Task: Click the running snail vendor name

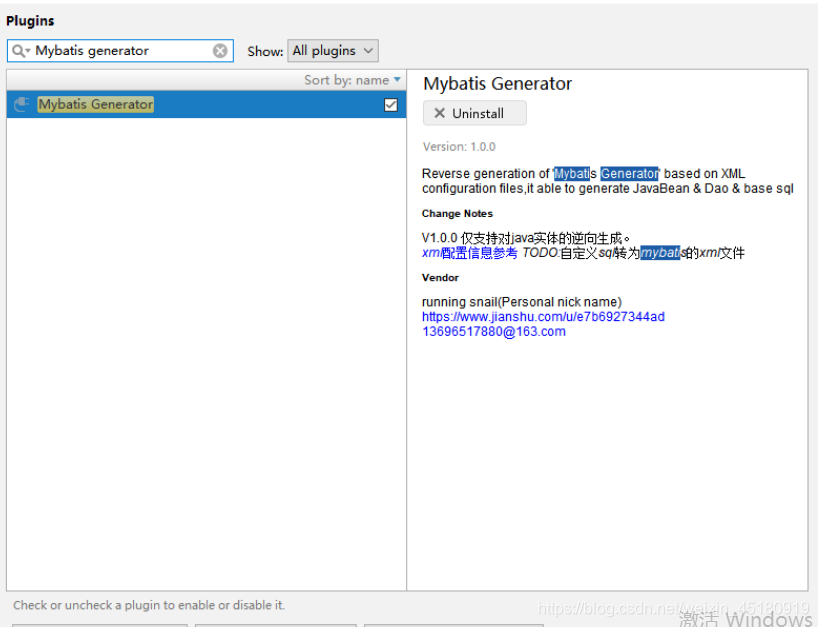Action: point(522,302)
